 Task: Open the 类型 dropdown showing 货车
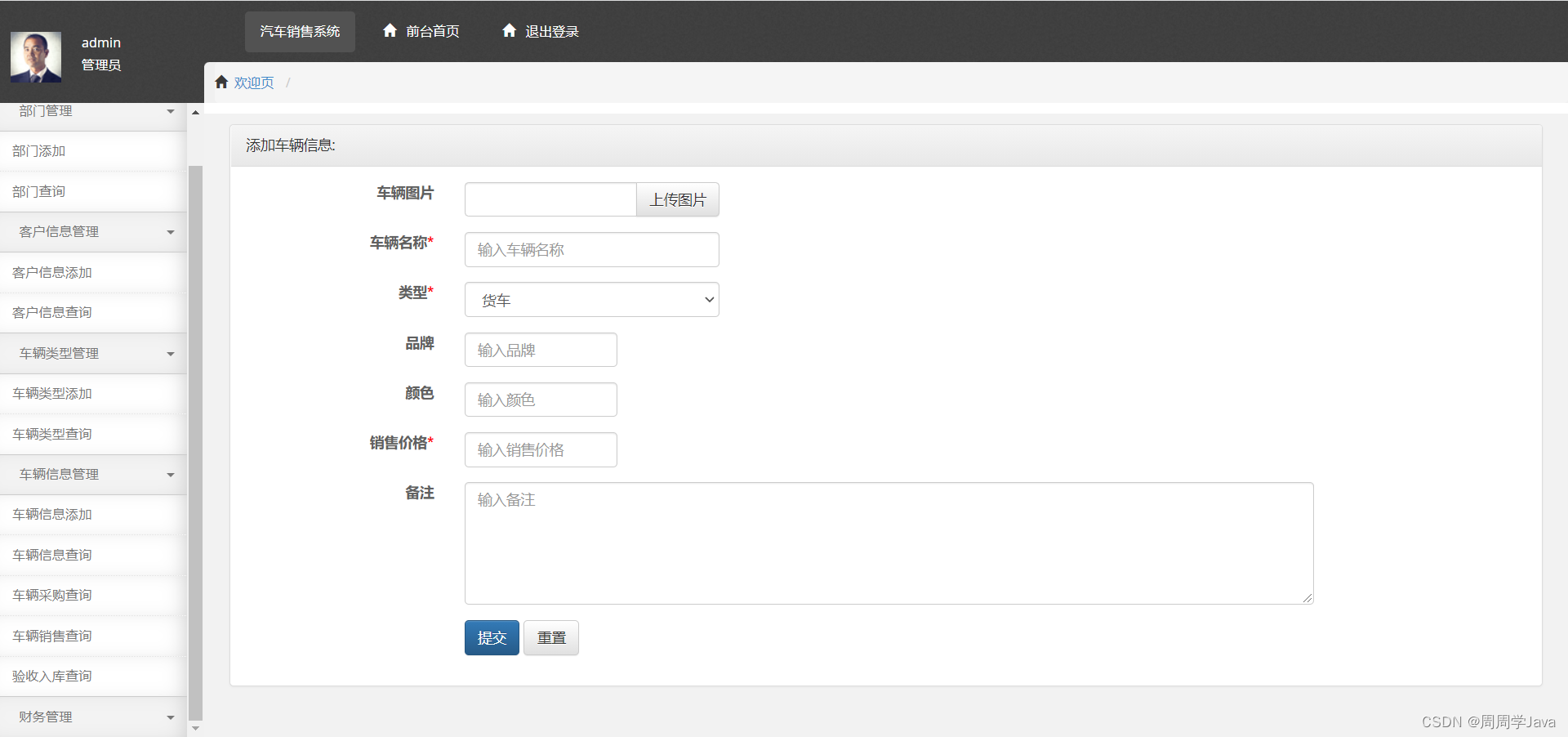tap(590, 300)
